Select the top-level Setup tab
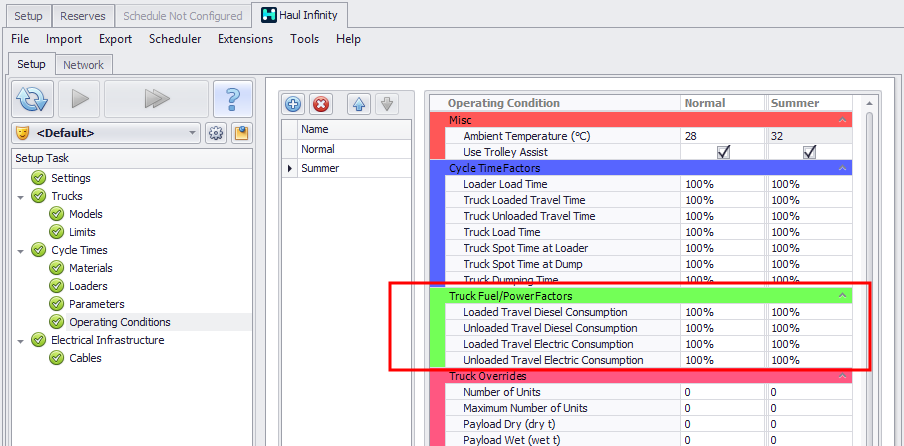This screenshot has height=446, width=904. pos(28,16)
